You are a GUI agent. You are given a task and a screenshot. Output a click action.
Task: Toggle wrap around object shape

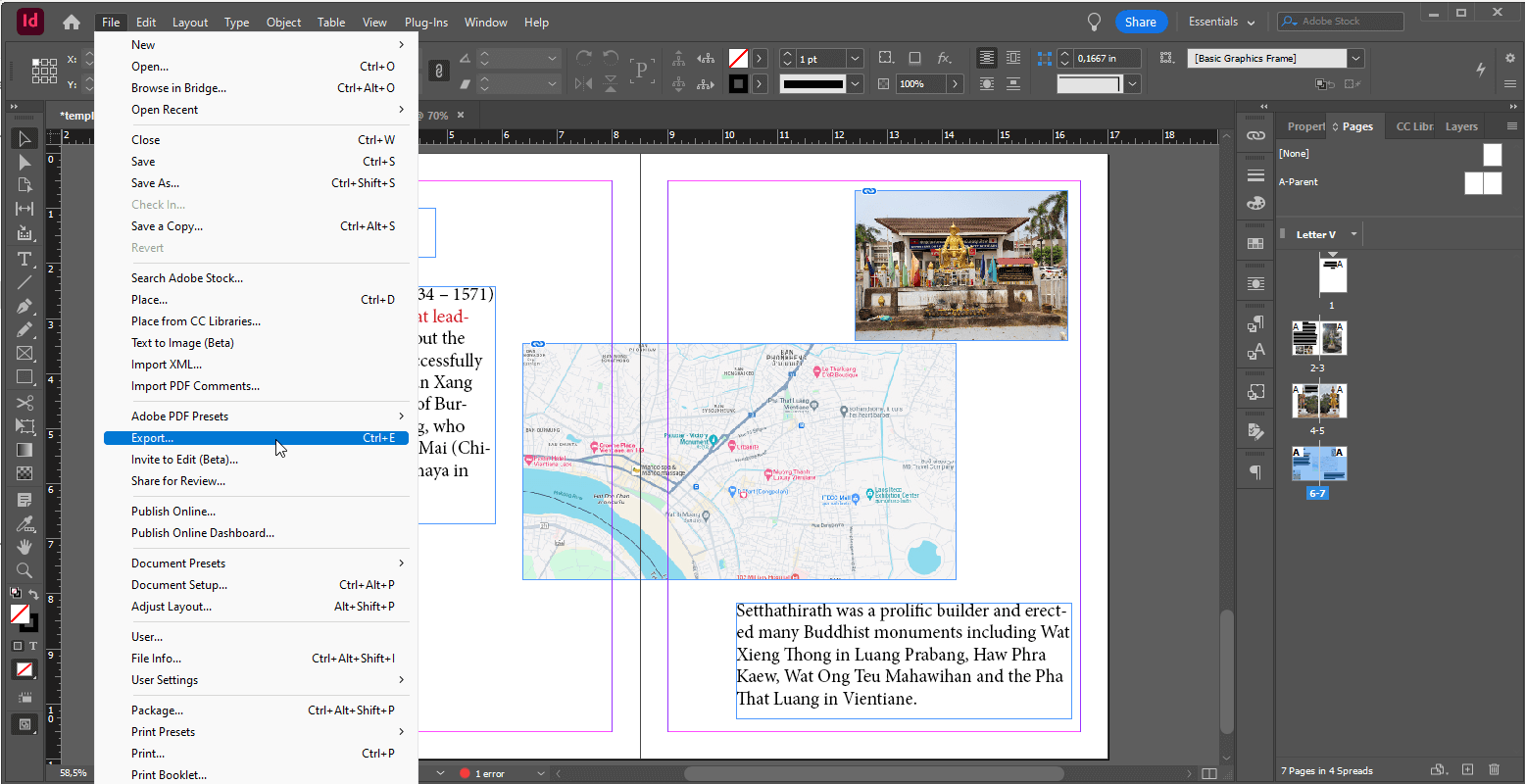[986, 83]
